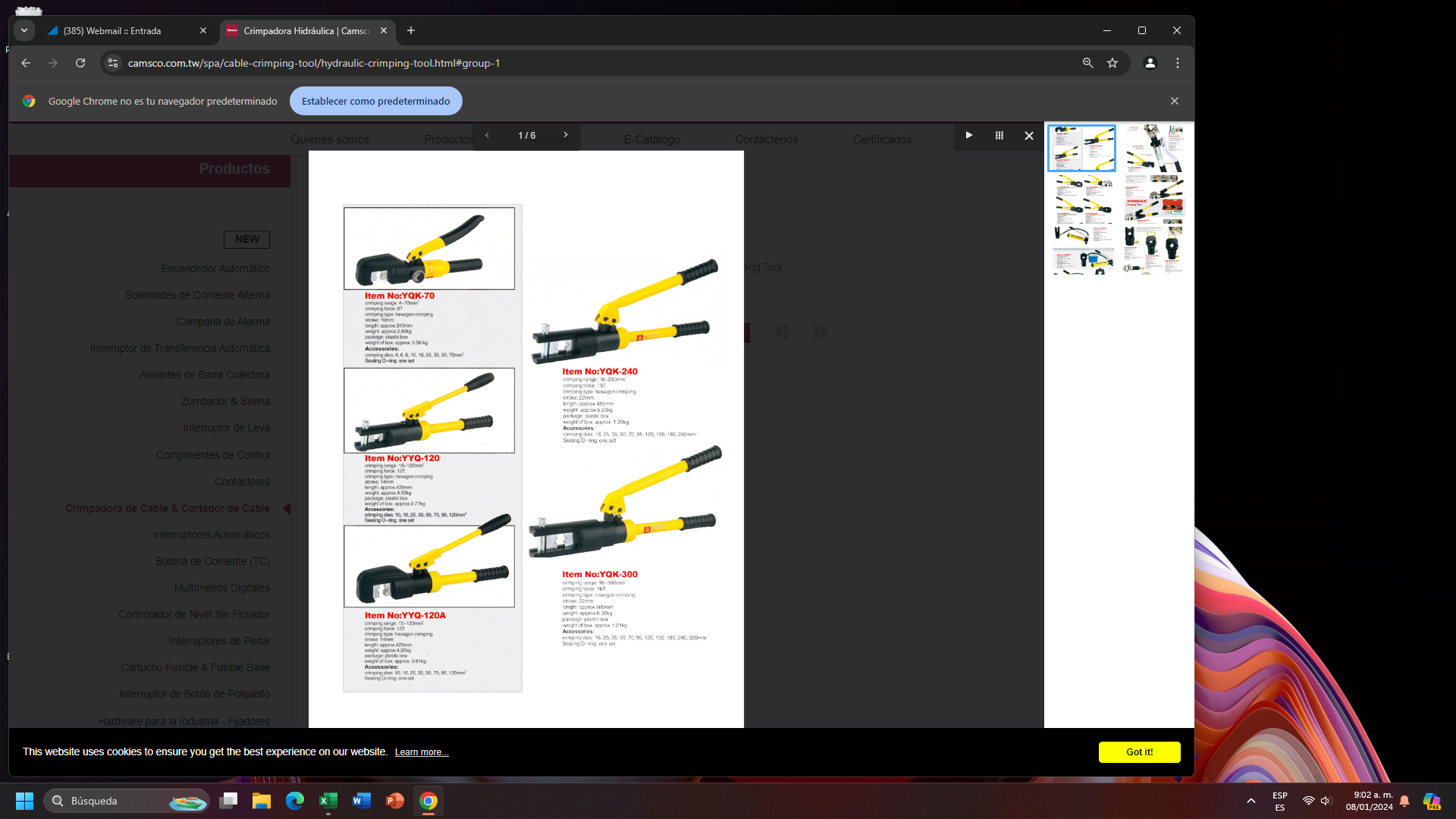Image resolution: width=1456 pixels, height=819 pixels.
Task: Switch to Webmail Entrada tab
Action: 127,31
